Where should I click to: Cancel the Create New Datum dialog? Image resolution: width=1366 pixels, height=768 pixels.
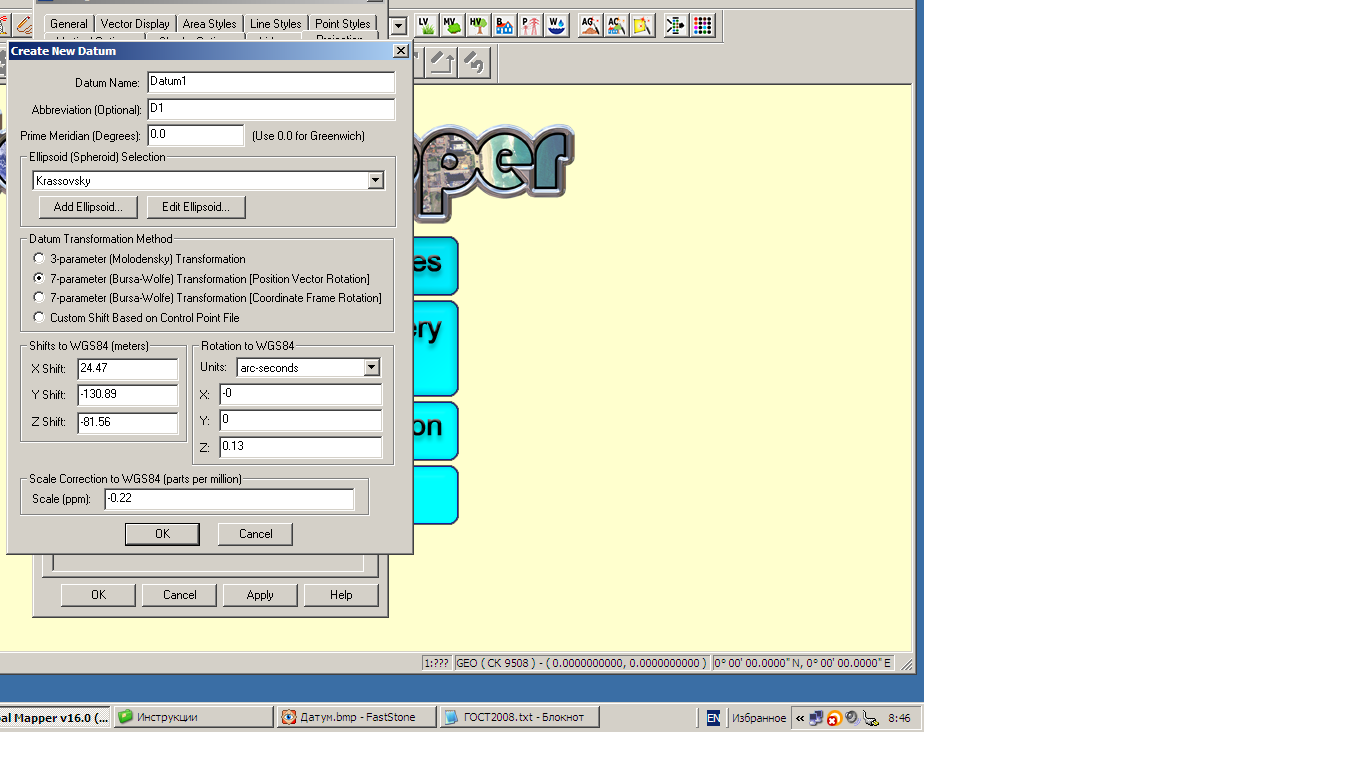pyautogui.click(x=255, y=534)
